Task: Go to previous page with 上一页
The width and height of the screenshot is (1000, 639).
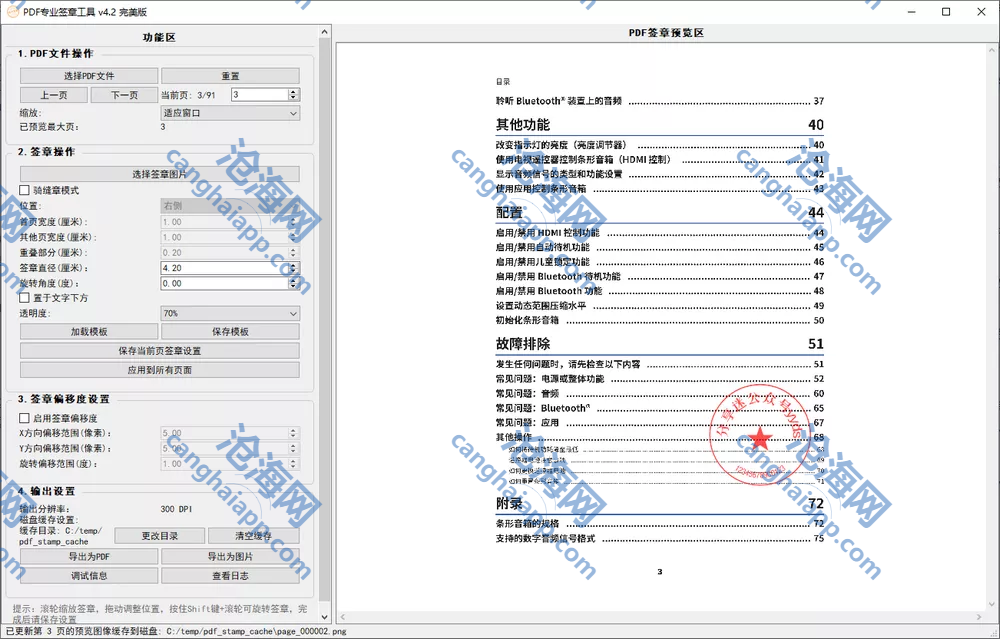Action: 54,95
